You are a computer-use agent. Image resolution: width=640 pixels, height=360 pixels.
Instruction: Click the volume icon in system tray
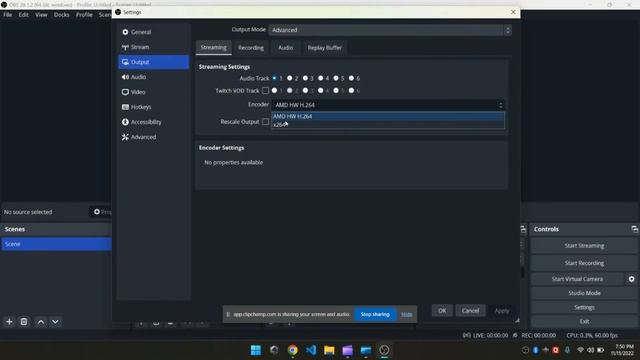click(x=590, y=350)
